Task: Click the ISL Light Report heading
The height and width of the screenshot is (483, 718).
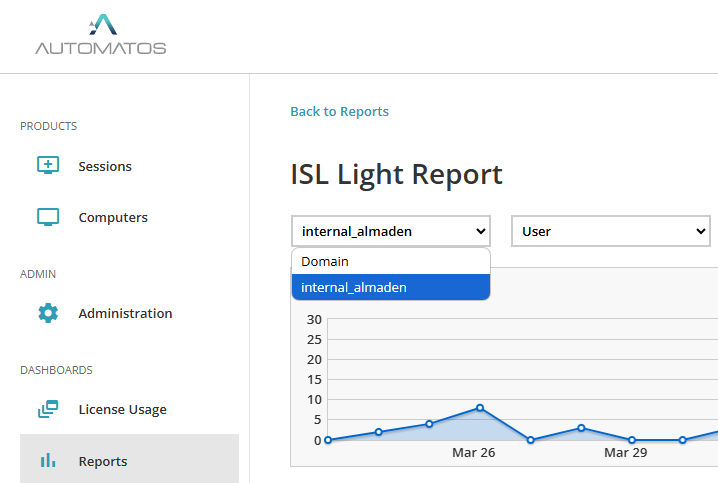Action: tap(396, 174)
